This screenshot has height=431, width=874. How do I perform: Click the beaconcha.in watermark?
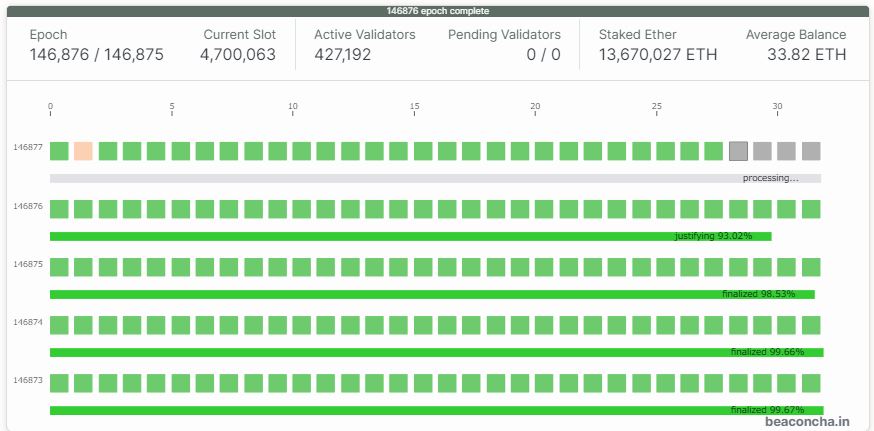[806, 422]
